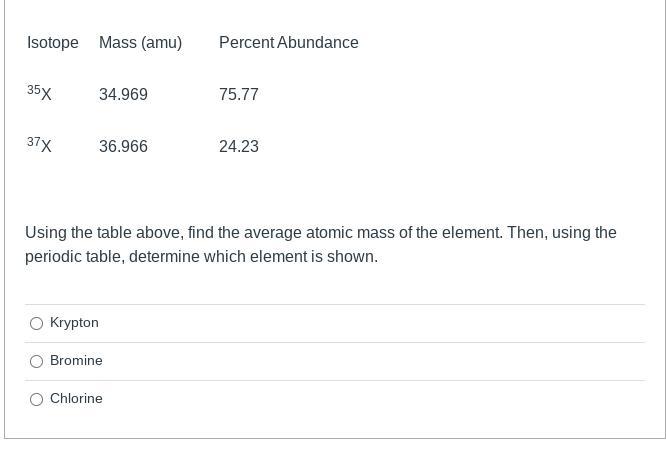
Task: Click the 34.969 mass value
Action: point(123,95)
